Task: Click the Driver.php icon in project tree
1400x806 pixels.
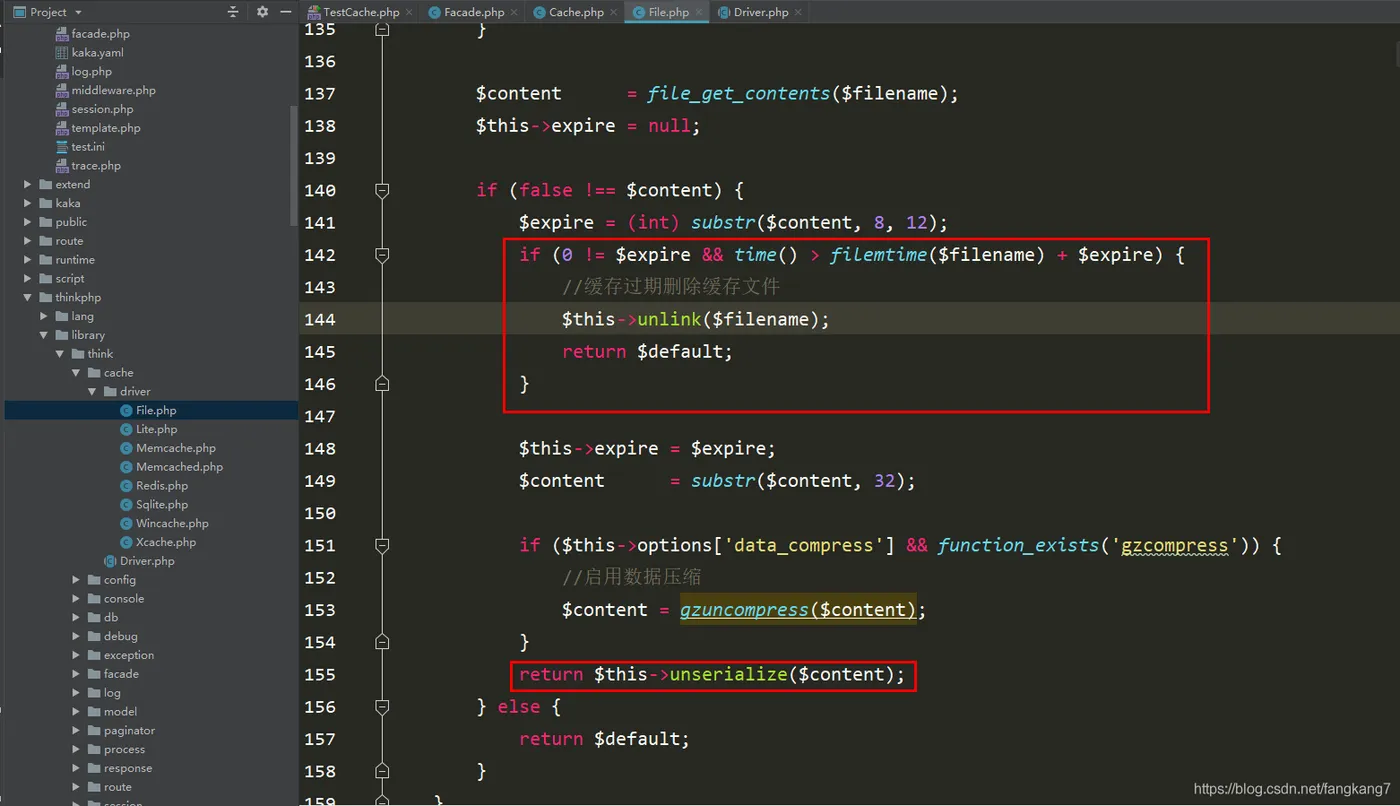Action: (x=110, y=561)
